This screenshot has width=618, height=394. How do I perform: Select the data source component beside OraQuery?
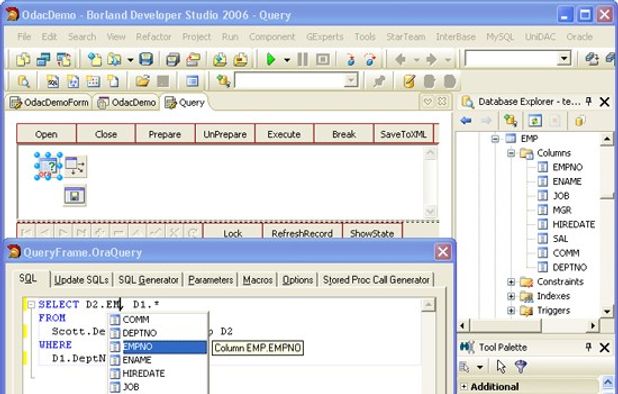(x=75, y=166)
